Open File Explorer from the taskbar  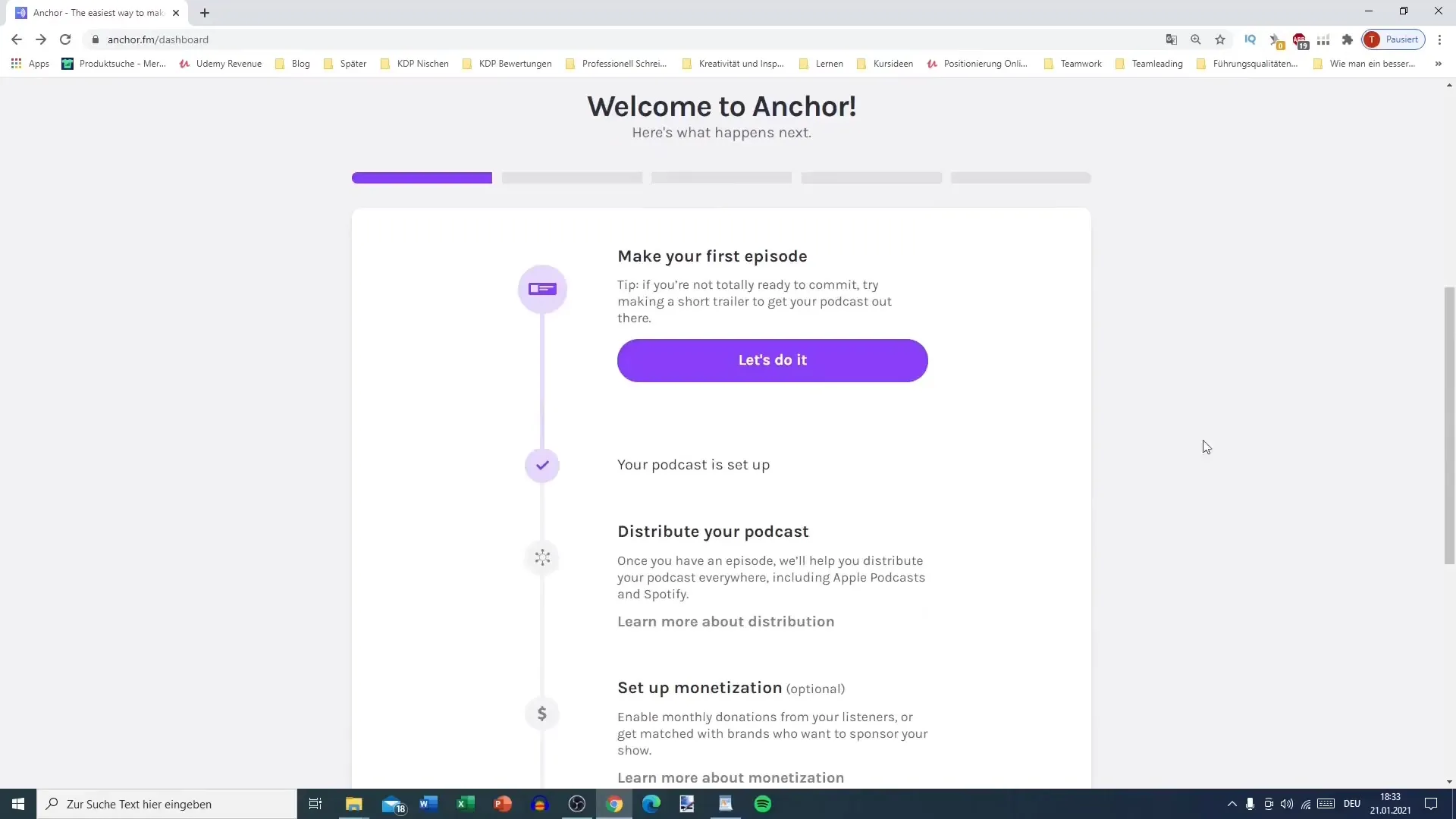(354, 804)
